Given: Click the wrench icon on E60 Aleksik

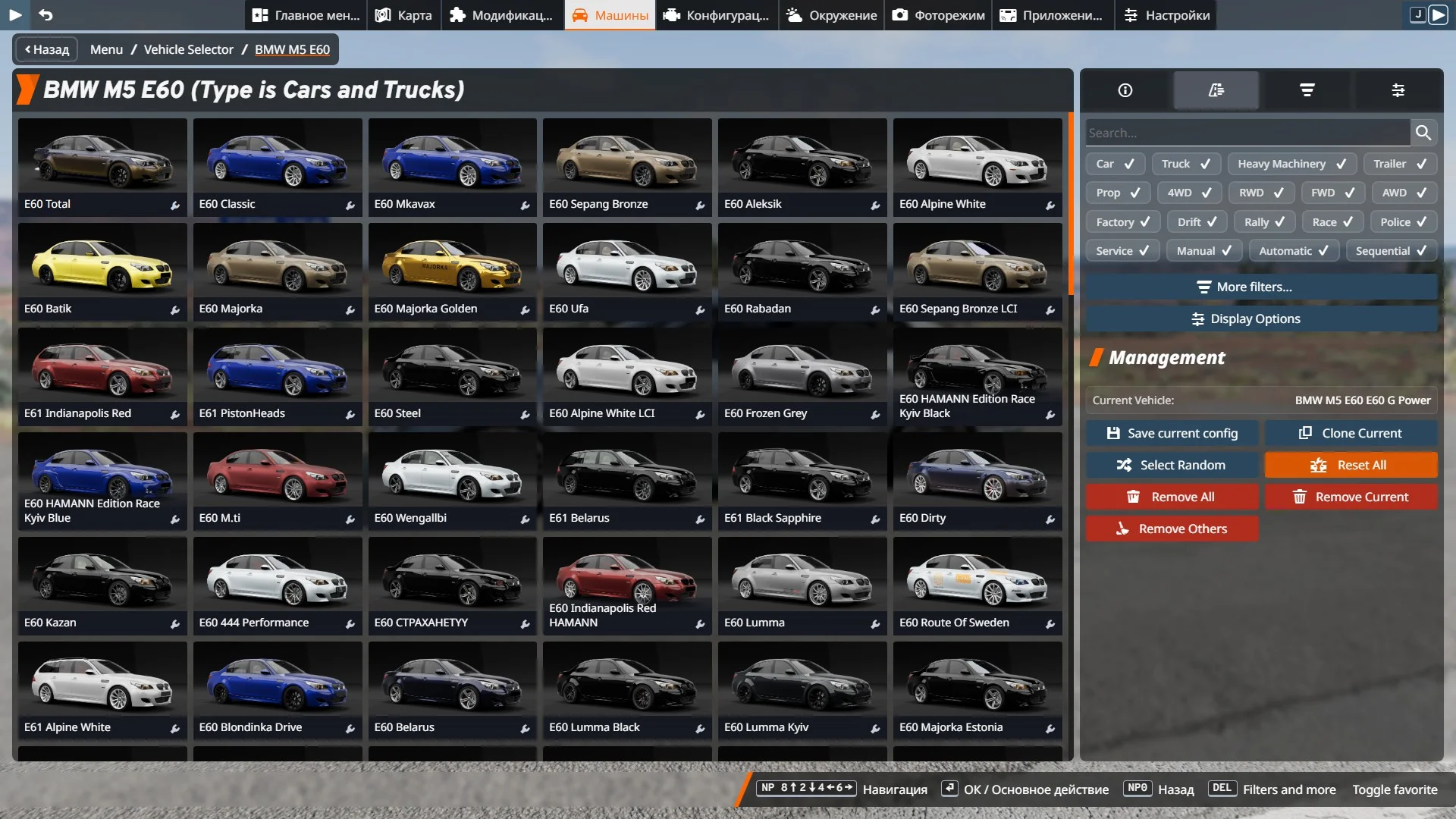Looking at the screenshot, I should (875, 205).
